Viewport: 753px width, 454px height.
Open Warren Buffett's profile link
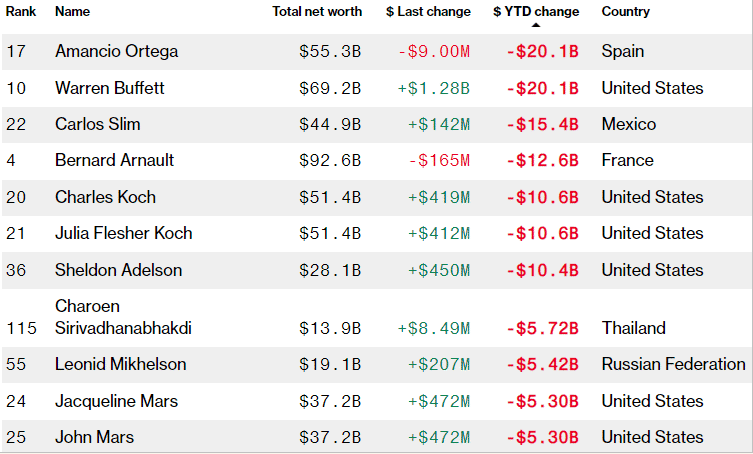pyautogui.click(x=110, y=88)
